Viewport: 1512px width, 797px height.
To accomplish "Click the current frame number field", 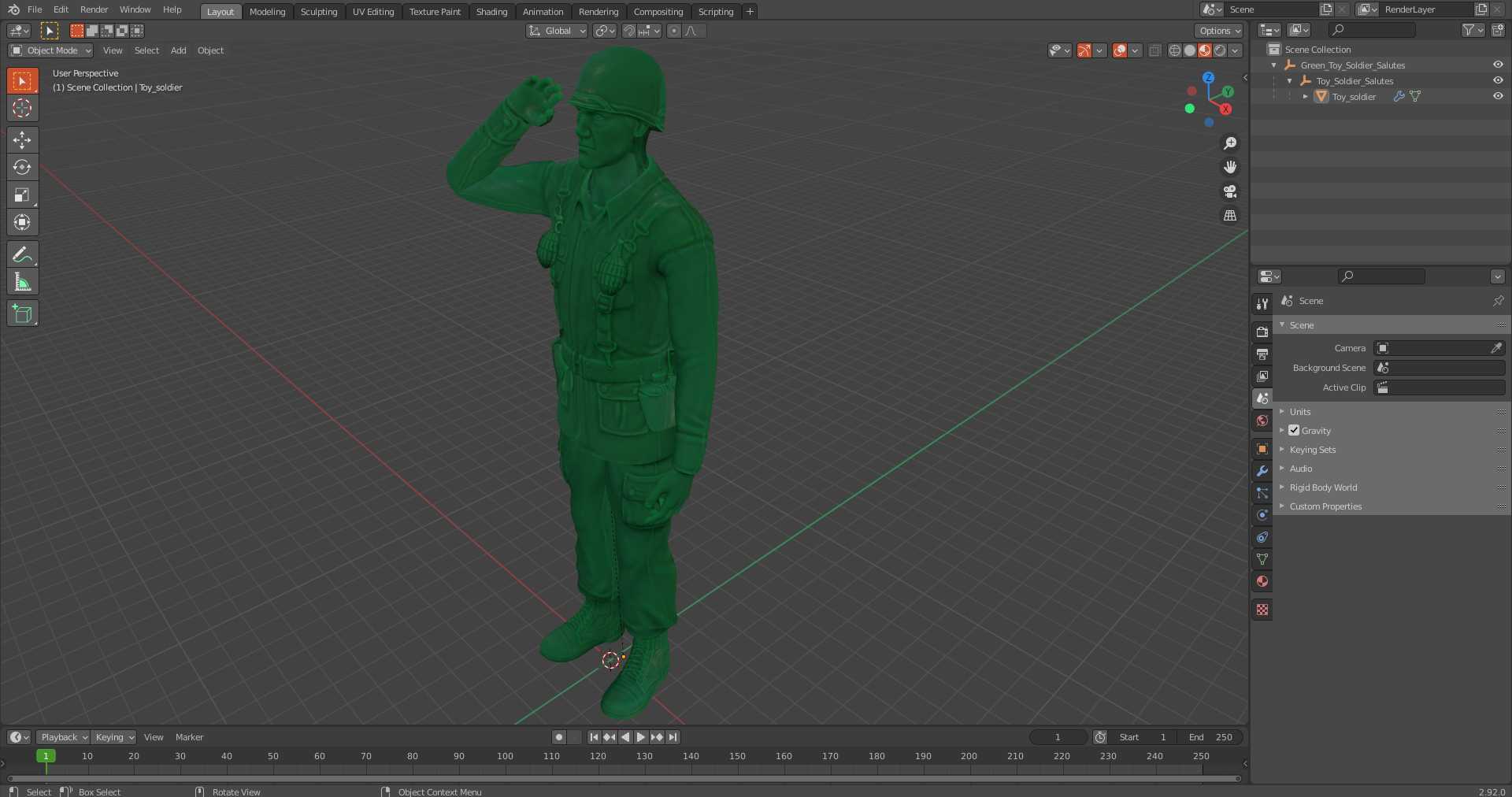I will [1058, 737].
